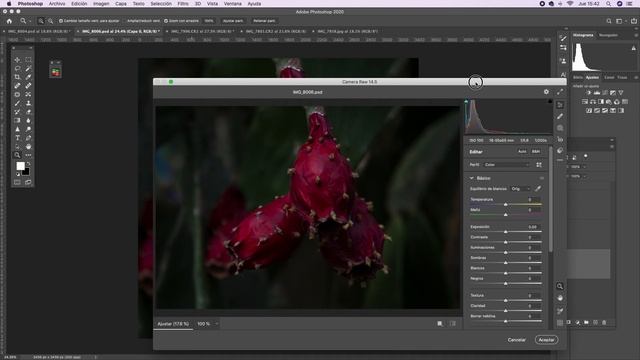Open the Apple menu
This screenshot has height=360, width=640.
9,4
